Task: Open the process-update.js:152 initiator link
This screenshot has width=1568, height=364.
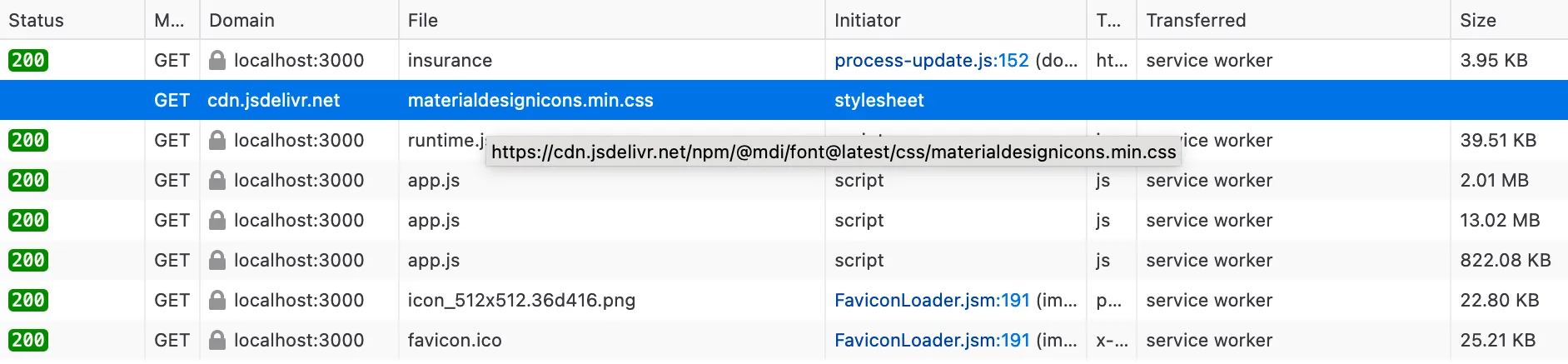Action: click(931, 60)
